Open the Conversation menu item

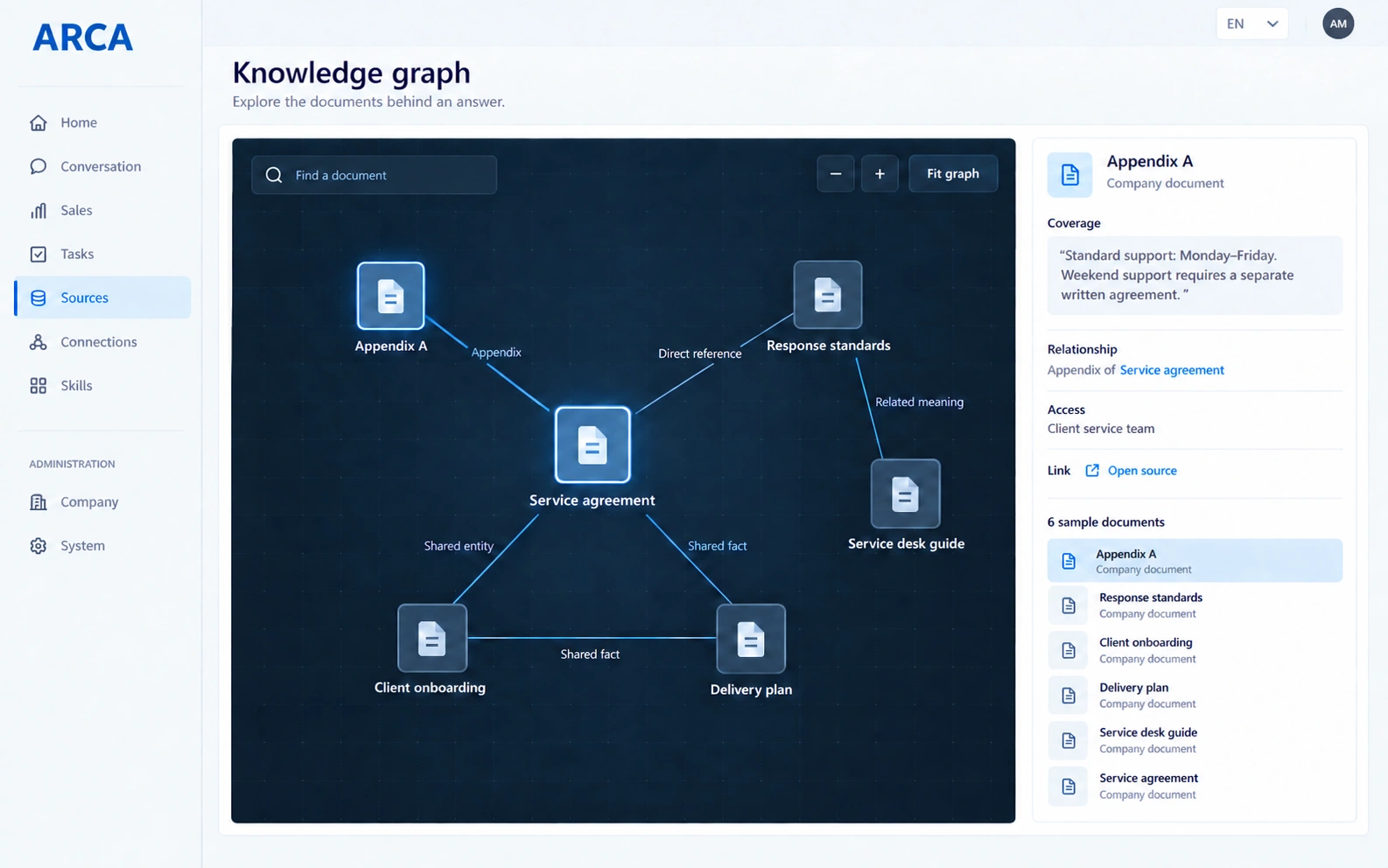[x=103, y=166]
